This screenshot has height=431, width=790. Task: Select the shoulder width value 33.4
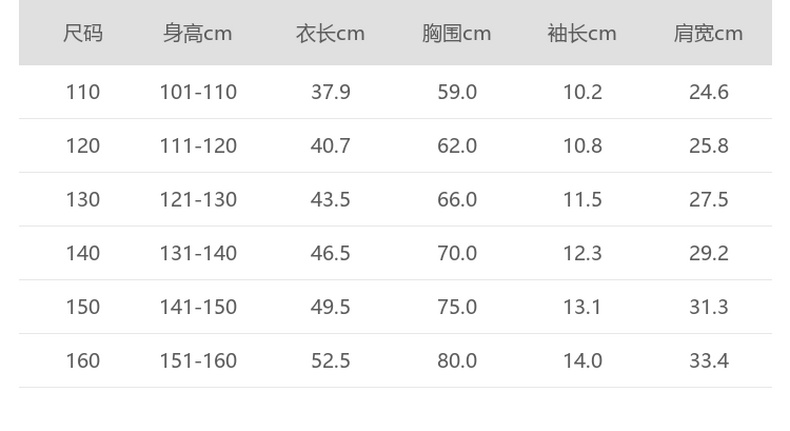point(708,360)
